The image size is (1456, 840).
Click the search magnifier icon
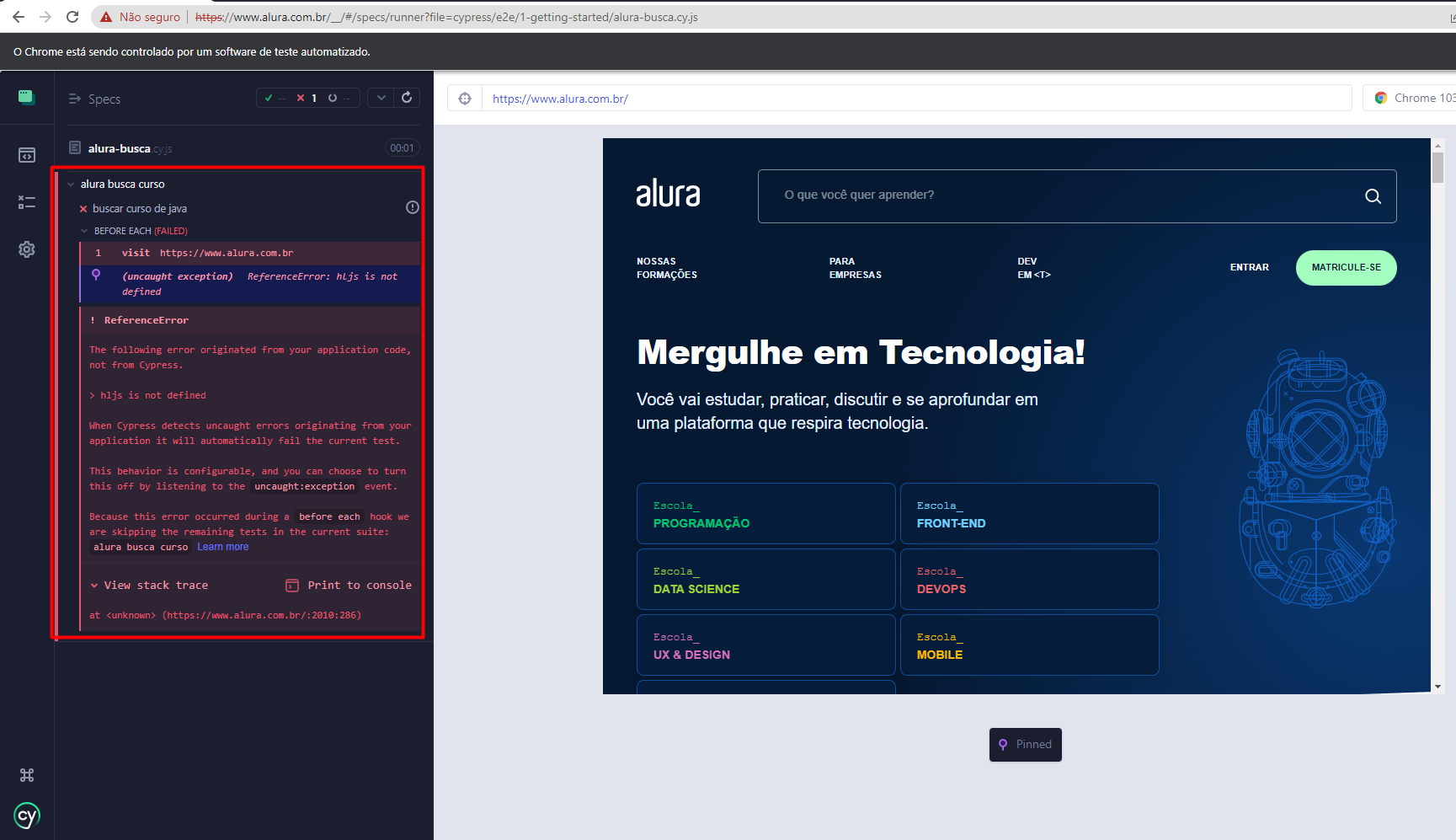pos(1373,196)
